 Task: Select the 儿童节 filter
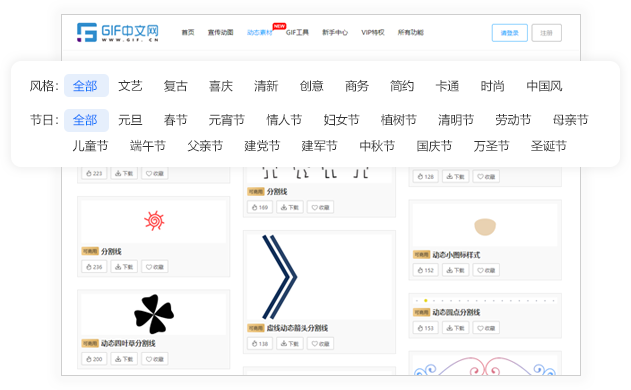coord(90,146)
